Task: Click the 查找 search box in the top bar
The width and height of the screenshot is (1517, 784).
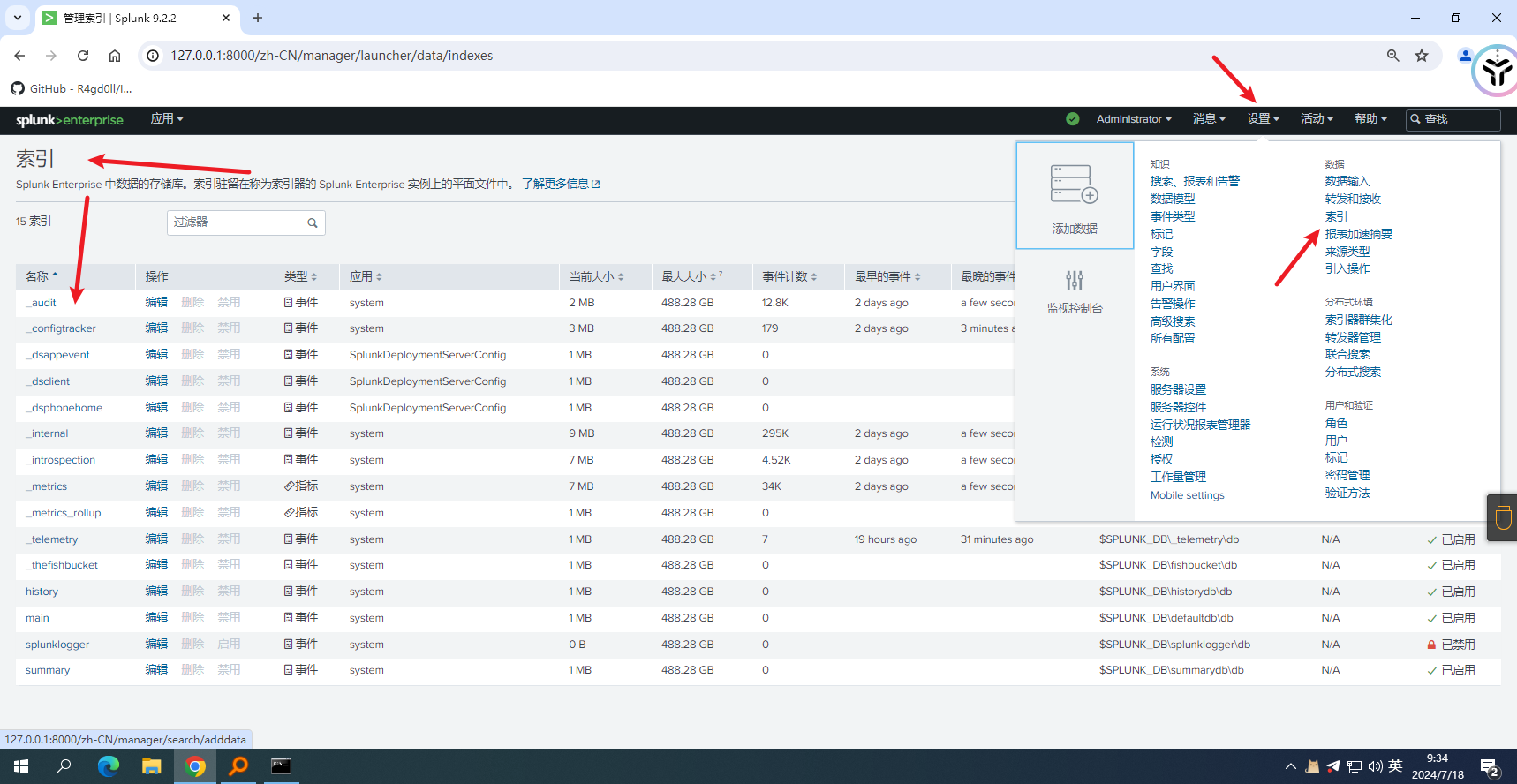Action: [1453, 119]
